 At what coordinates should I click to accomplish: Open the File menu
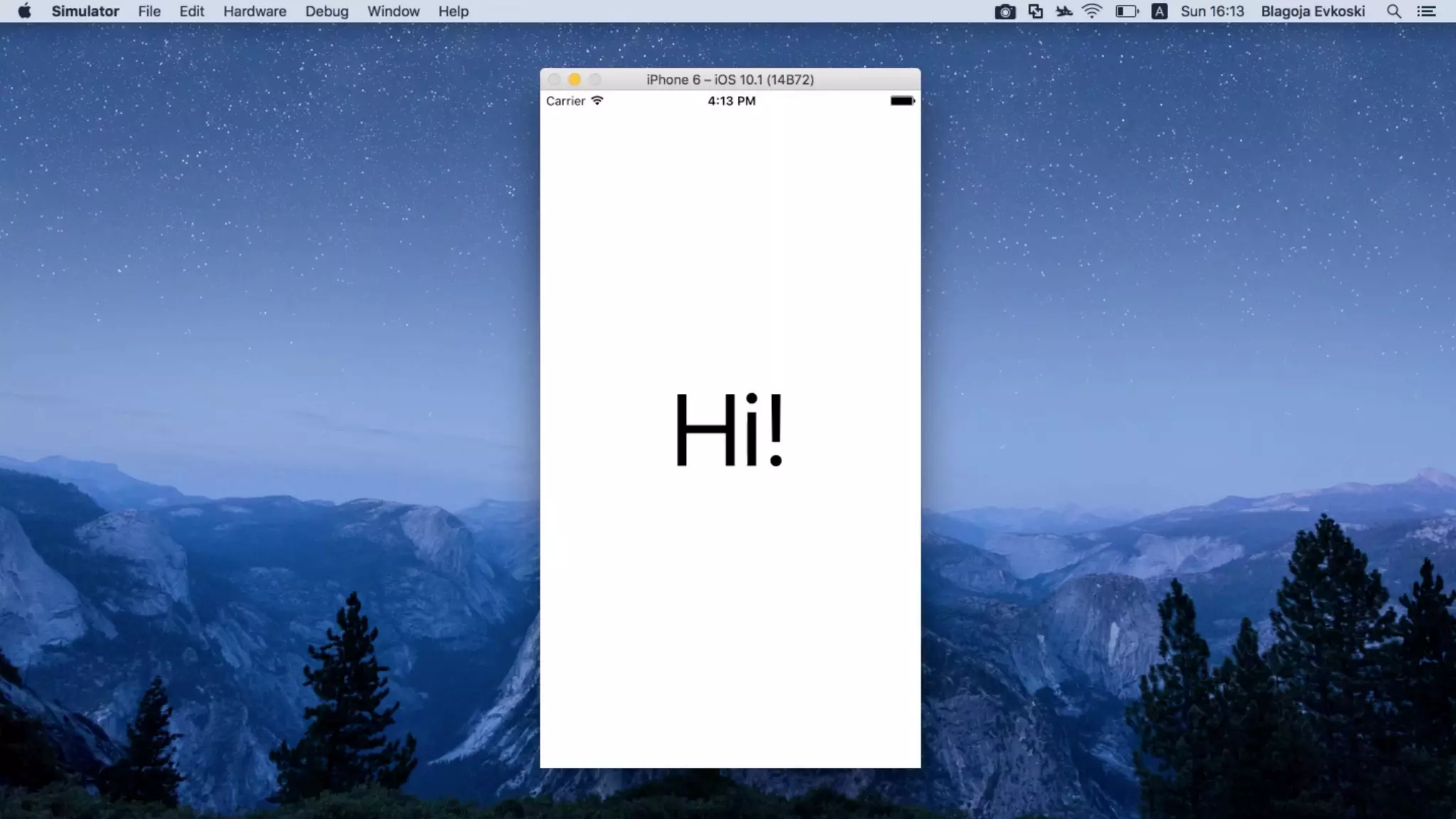point(149,11)
